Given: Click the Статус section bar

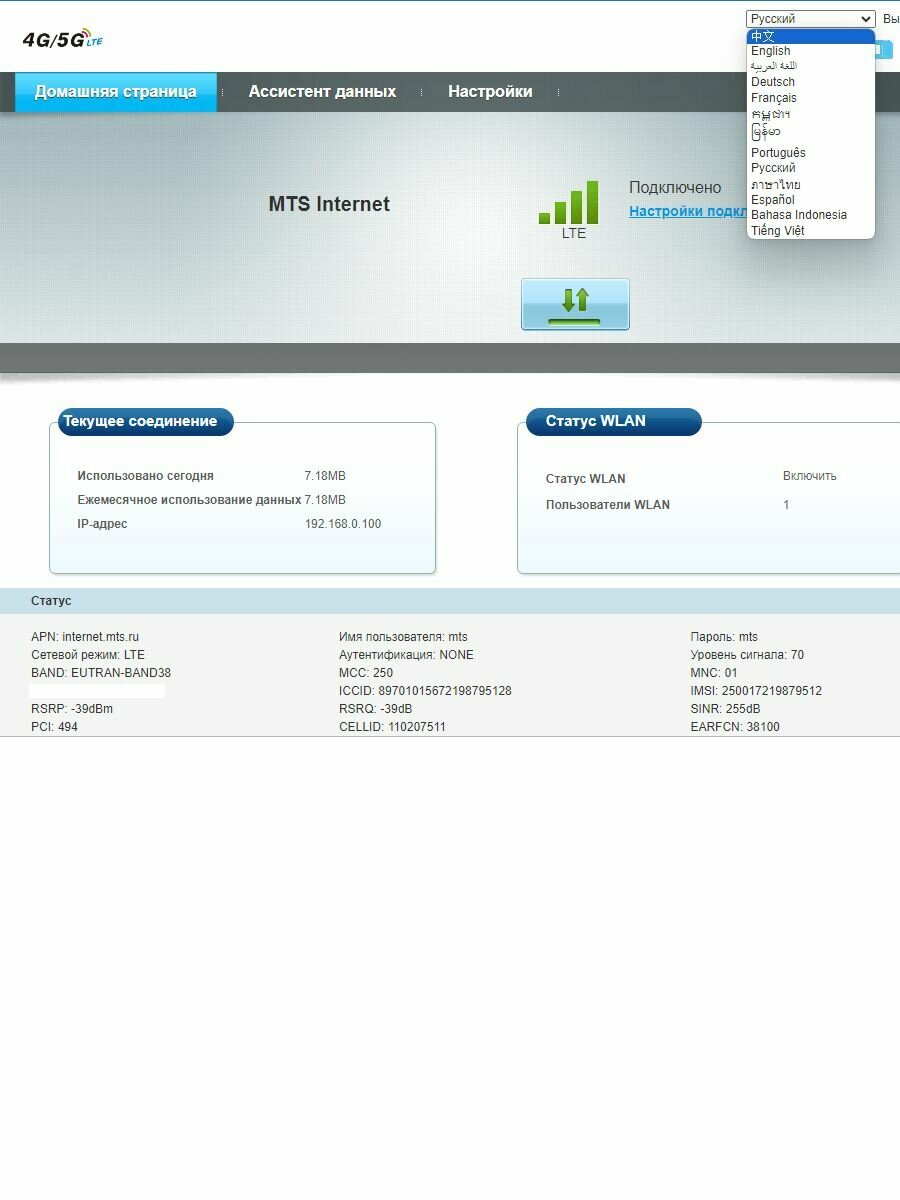Looking at the screenshot, I should [450, 601].
